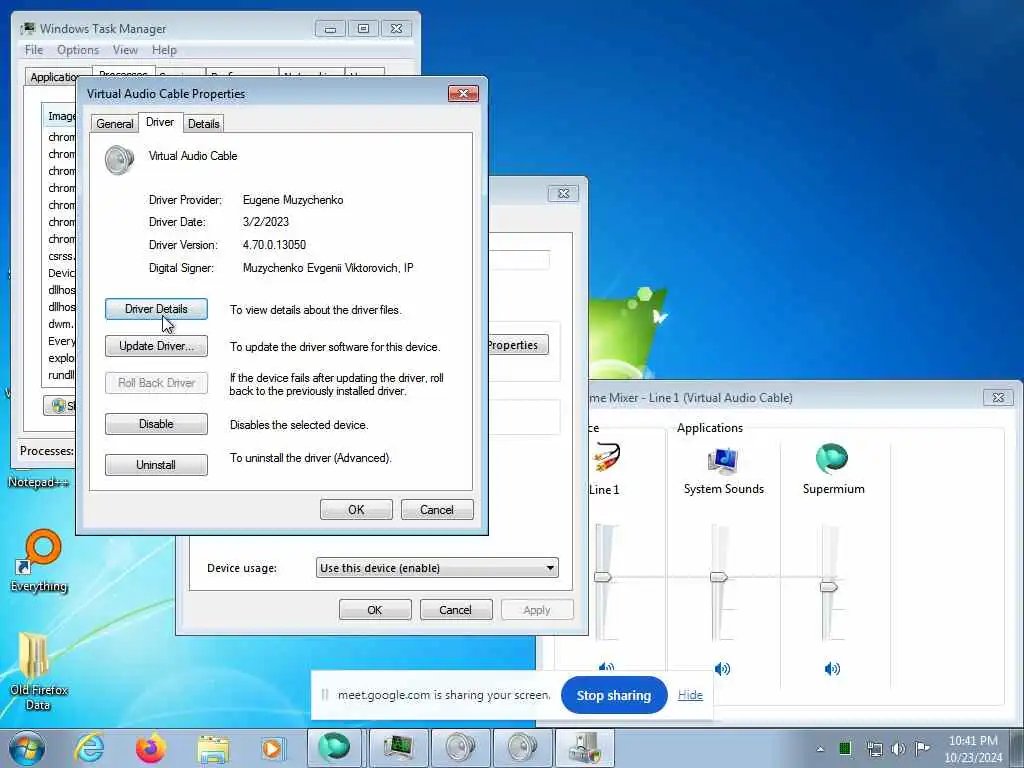Click the green square tray icon
Screen dimensions: 1024x768
pyautogui.click(x=845, y=748)
